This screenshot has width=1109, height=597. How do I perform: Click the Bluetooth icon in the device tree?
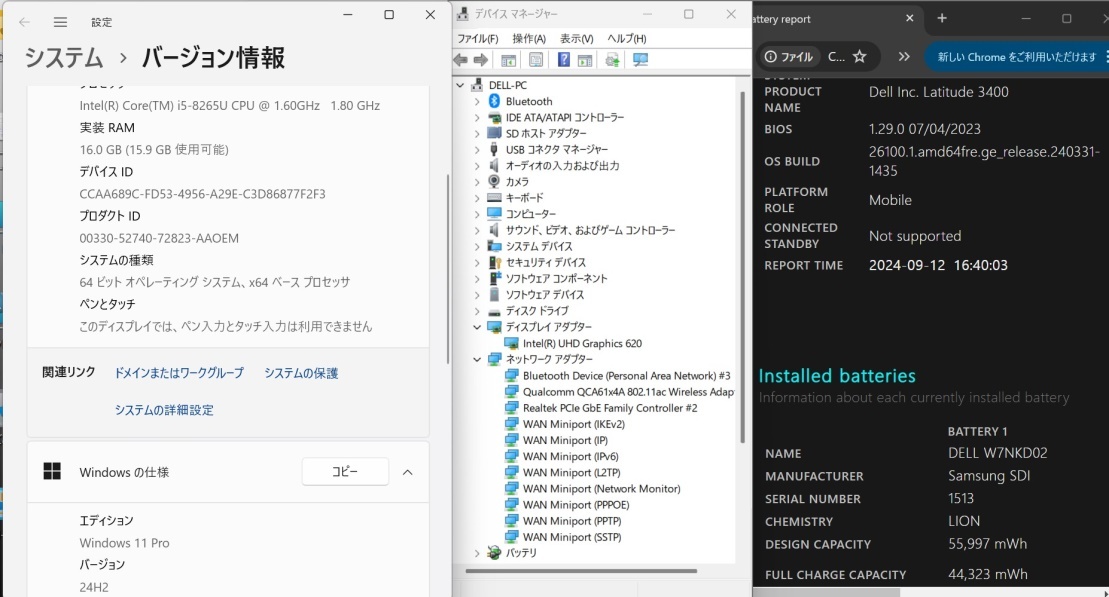coord(494,101)
